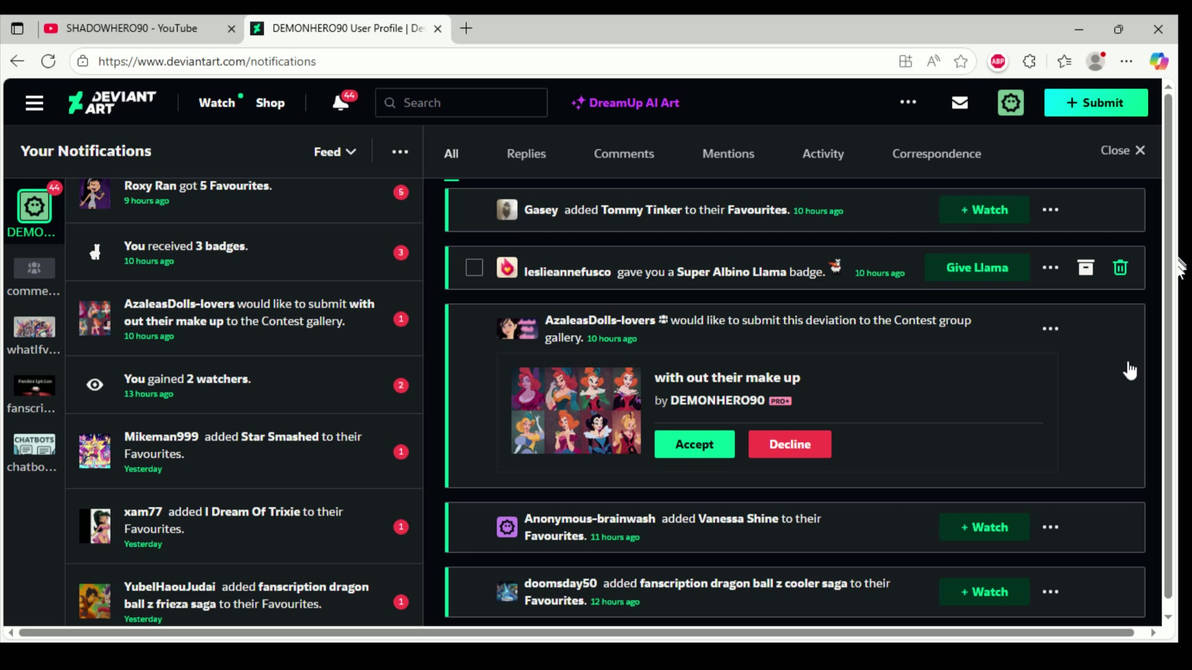Switch to SHADOWHERO90 YouTube browser tab
This screenshot has width=1192, height=670.
tap(139, 28)
